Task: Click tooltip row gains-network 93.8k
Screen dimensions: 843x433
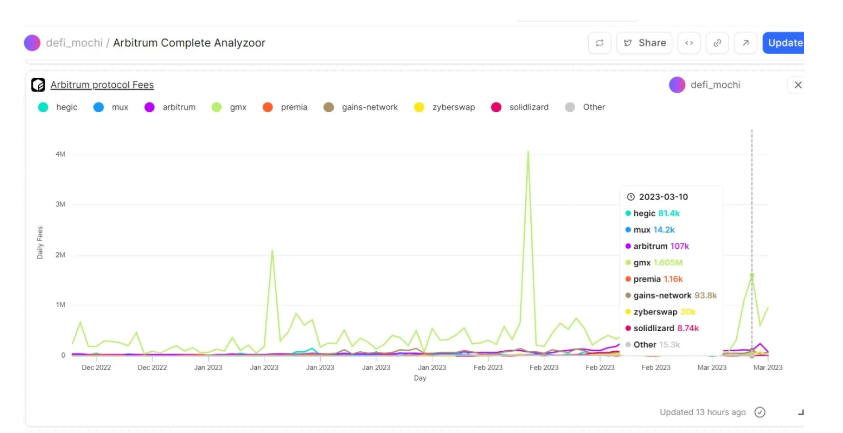Action: 671,295
